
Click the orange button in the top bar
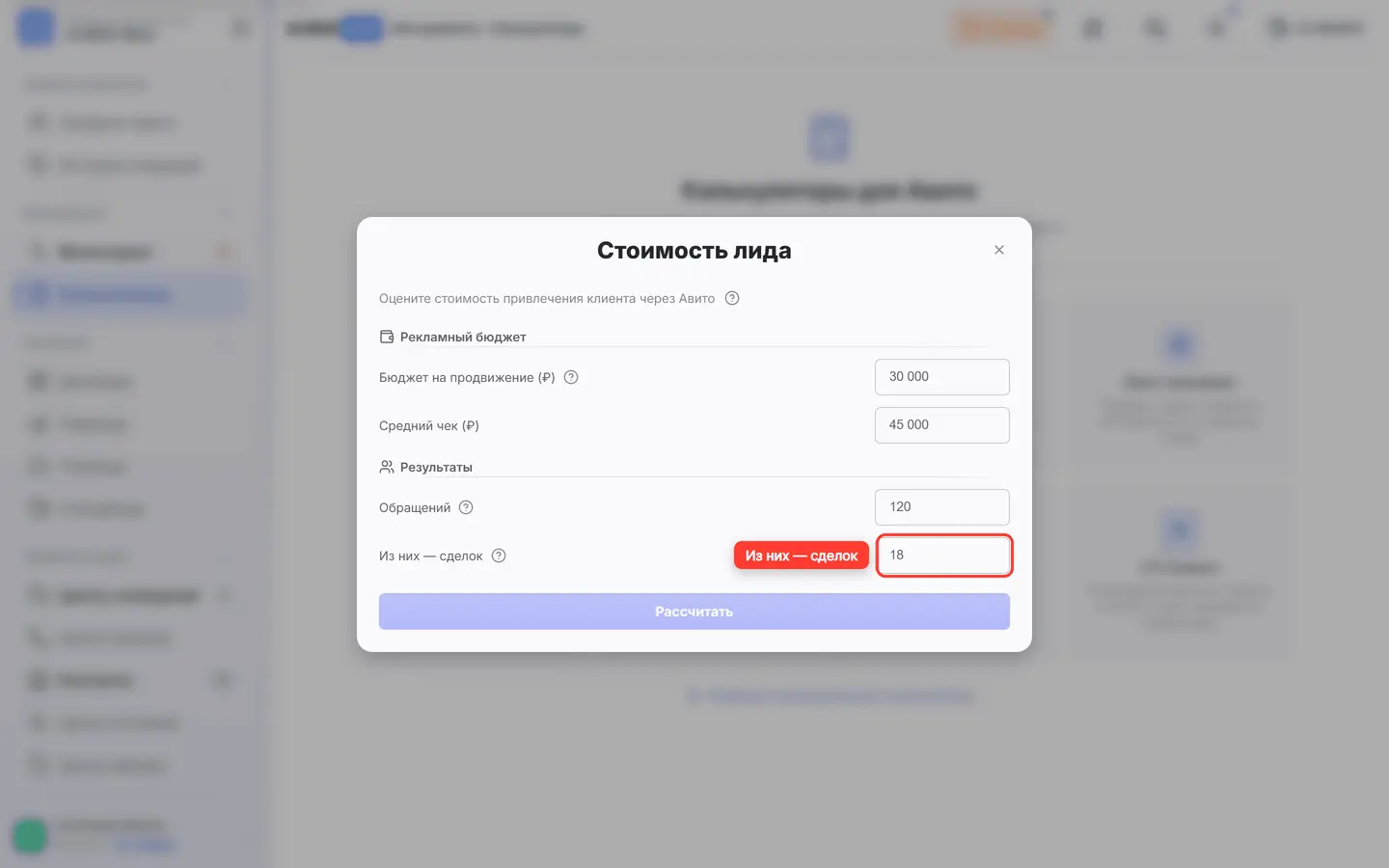click(1001, 28)
